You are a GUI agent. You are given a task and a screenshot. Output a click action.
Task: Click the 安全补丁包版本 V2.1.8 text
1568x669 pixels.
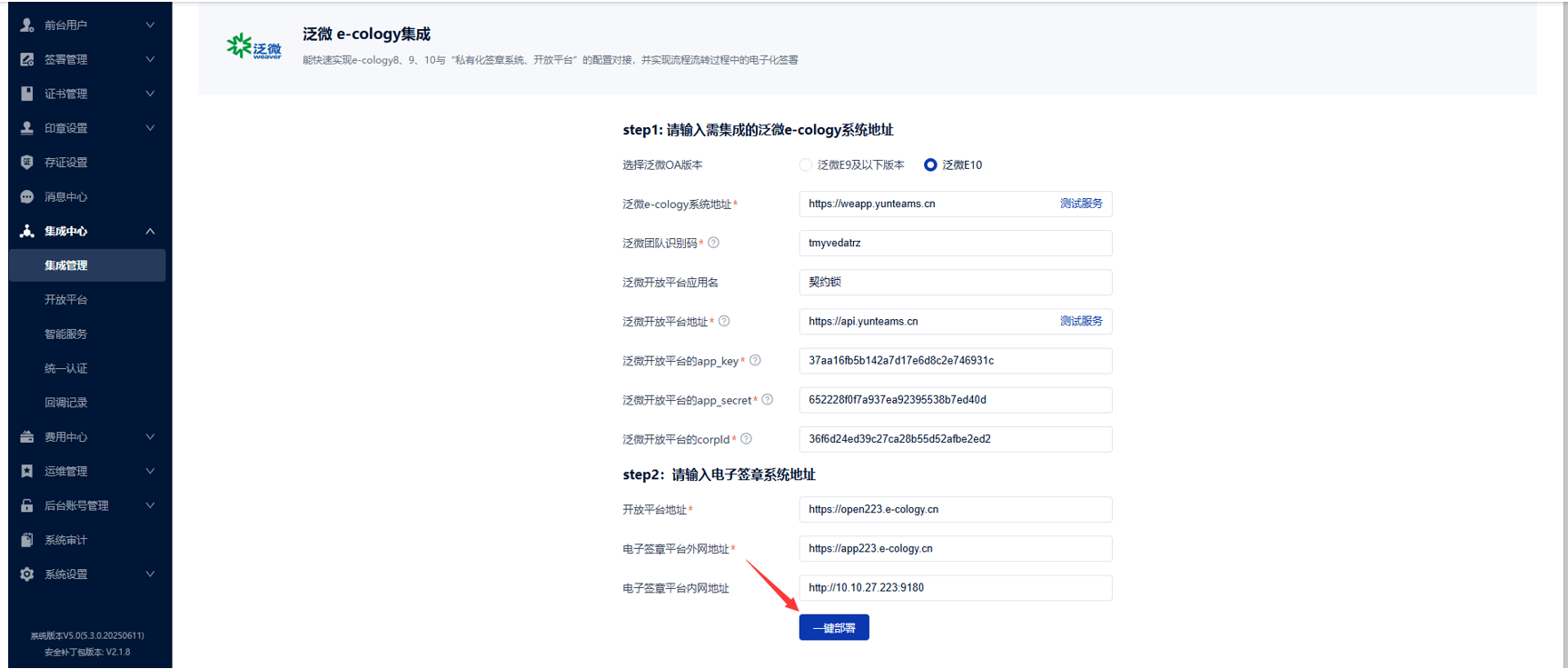pyautogui.click(x=87, y=653)
